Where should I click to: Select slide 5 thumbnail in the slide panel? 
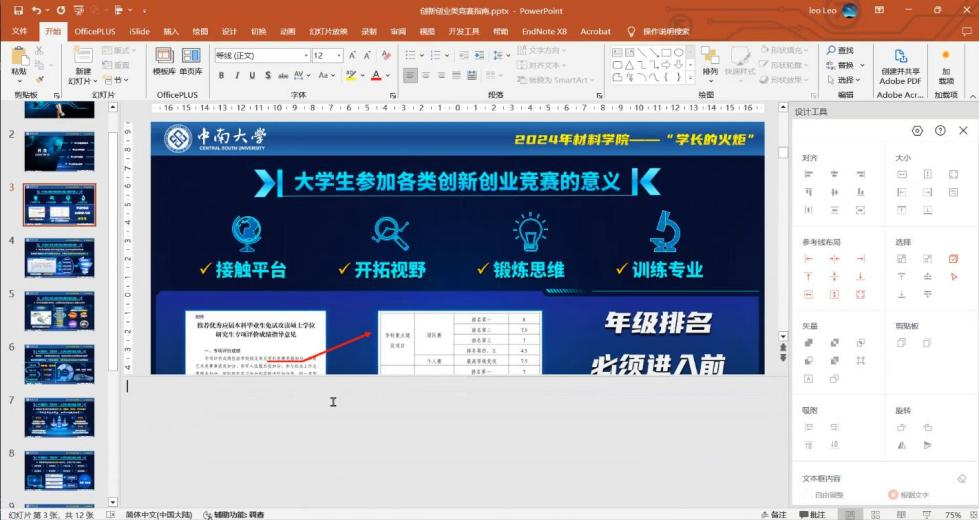pos(59,310)
